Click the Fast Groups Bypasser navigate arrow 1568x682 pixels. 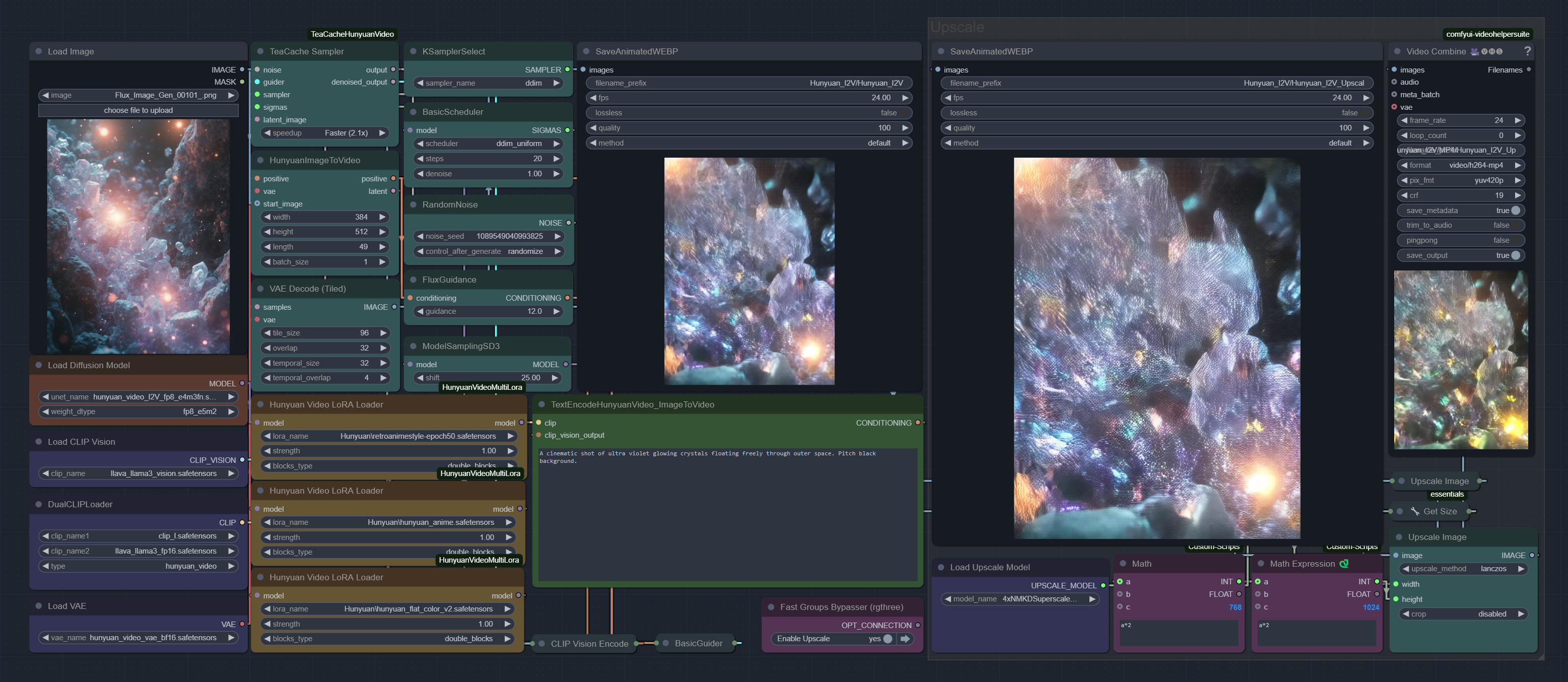click(x=905, y=638)
